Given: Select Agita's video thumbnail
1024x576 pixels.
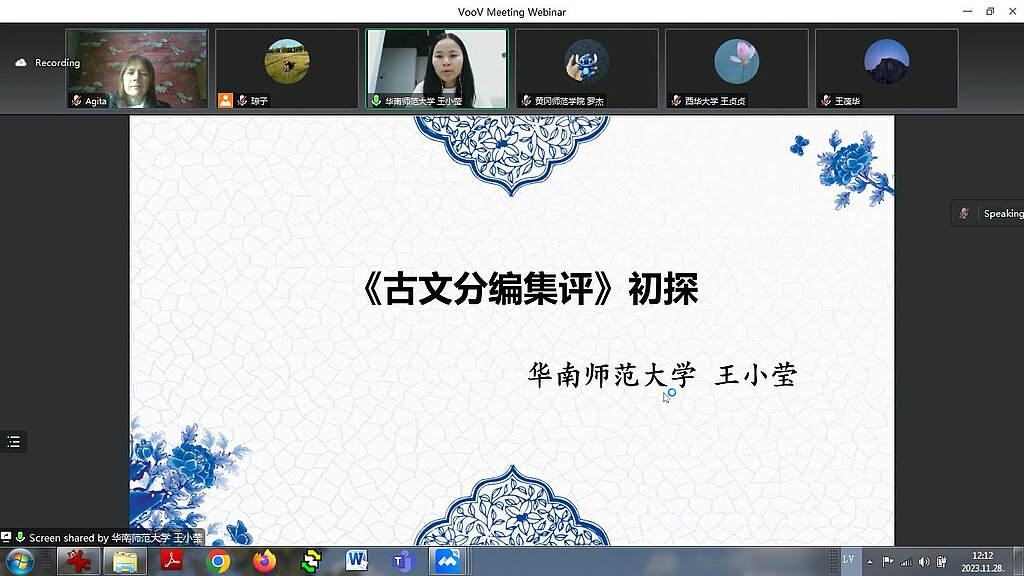Looking at the screenshot, I should pos(137,68).
